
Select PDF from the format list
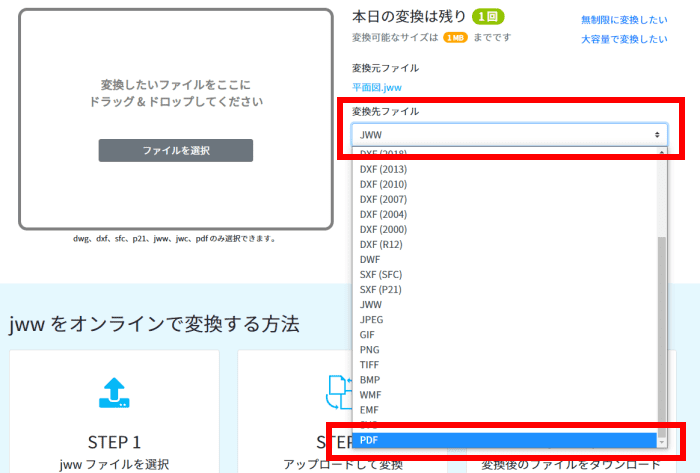coord(504,440)
